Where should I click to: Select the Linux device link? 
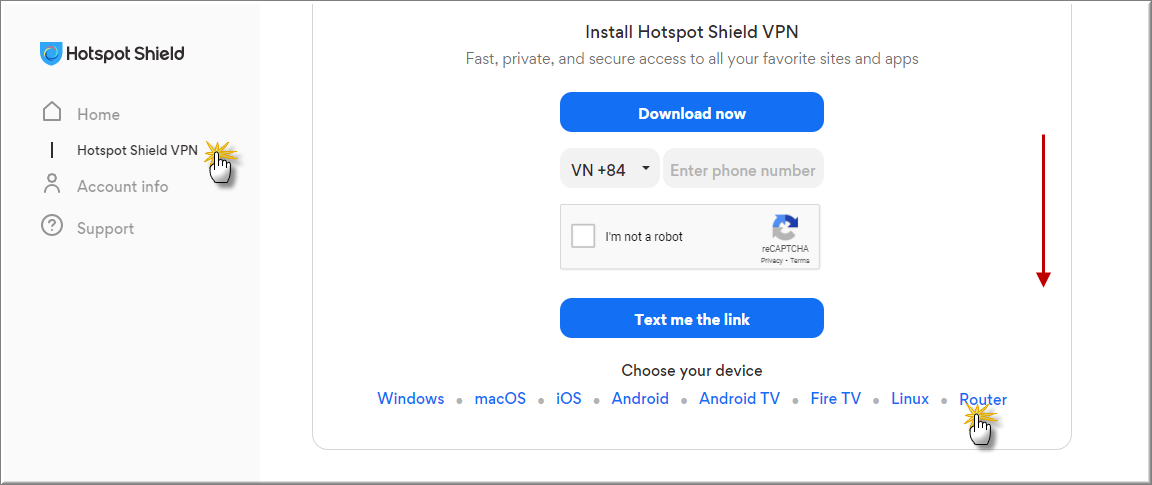click(x=910, y=398)
